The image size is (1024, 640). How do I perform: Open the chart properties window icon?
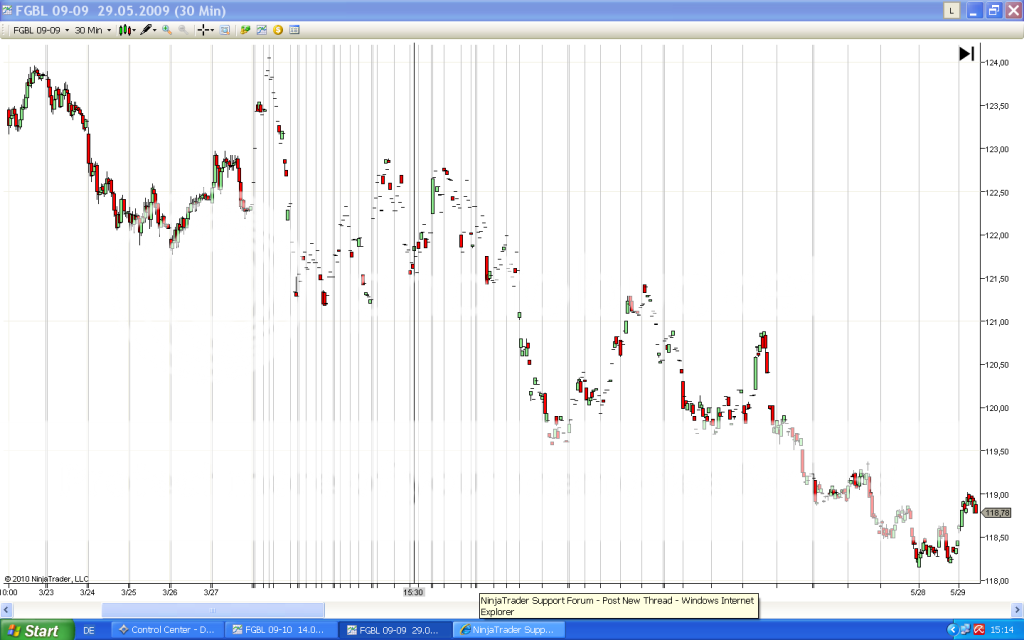tap(293, 30)
